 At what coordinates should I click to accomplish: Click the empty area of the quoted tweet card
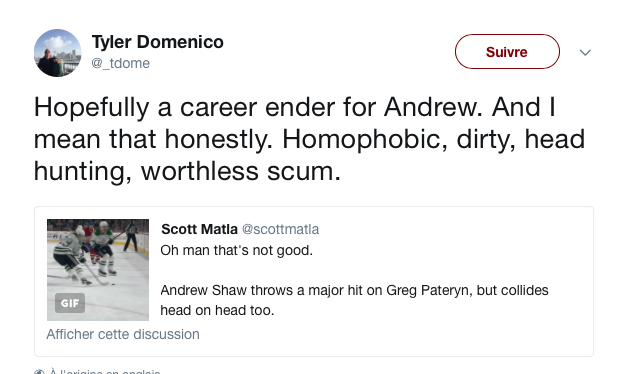coord(402,336)
